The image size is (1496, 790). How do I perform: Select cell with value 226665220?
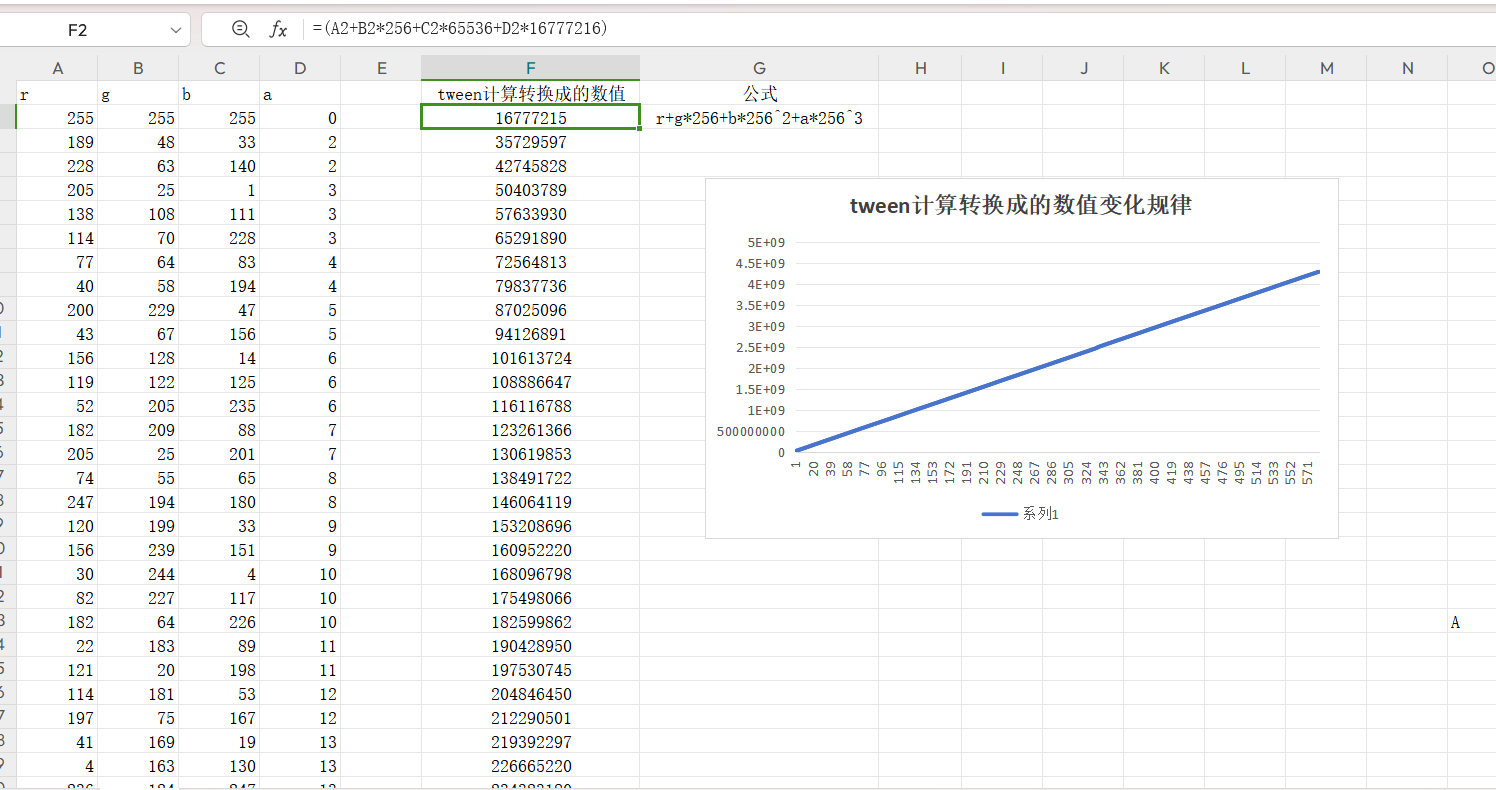click(531, 766)
